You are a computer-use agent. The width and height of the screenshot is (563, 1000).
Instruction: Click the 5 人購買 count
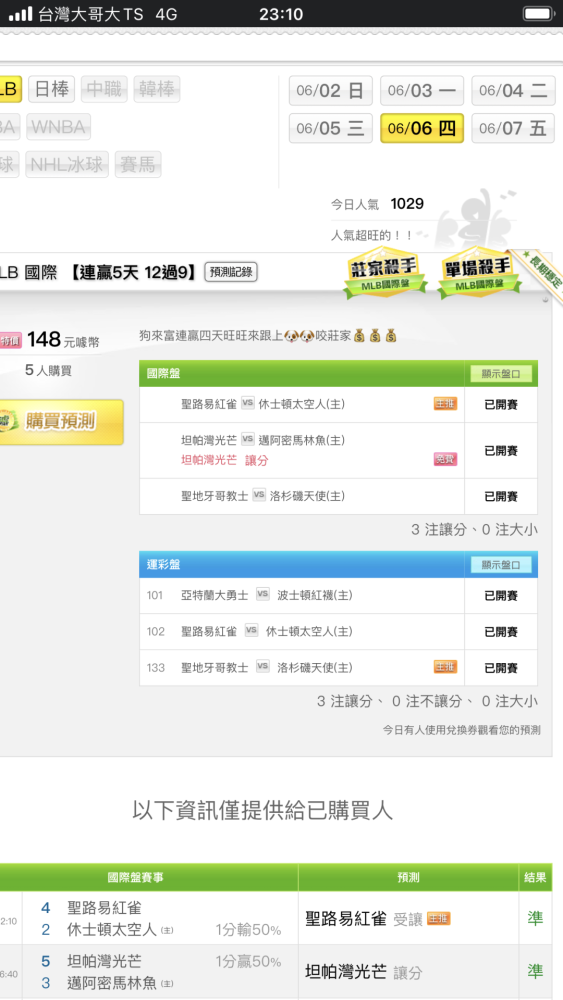coord(48,371)
